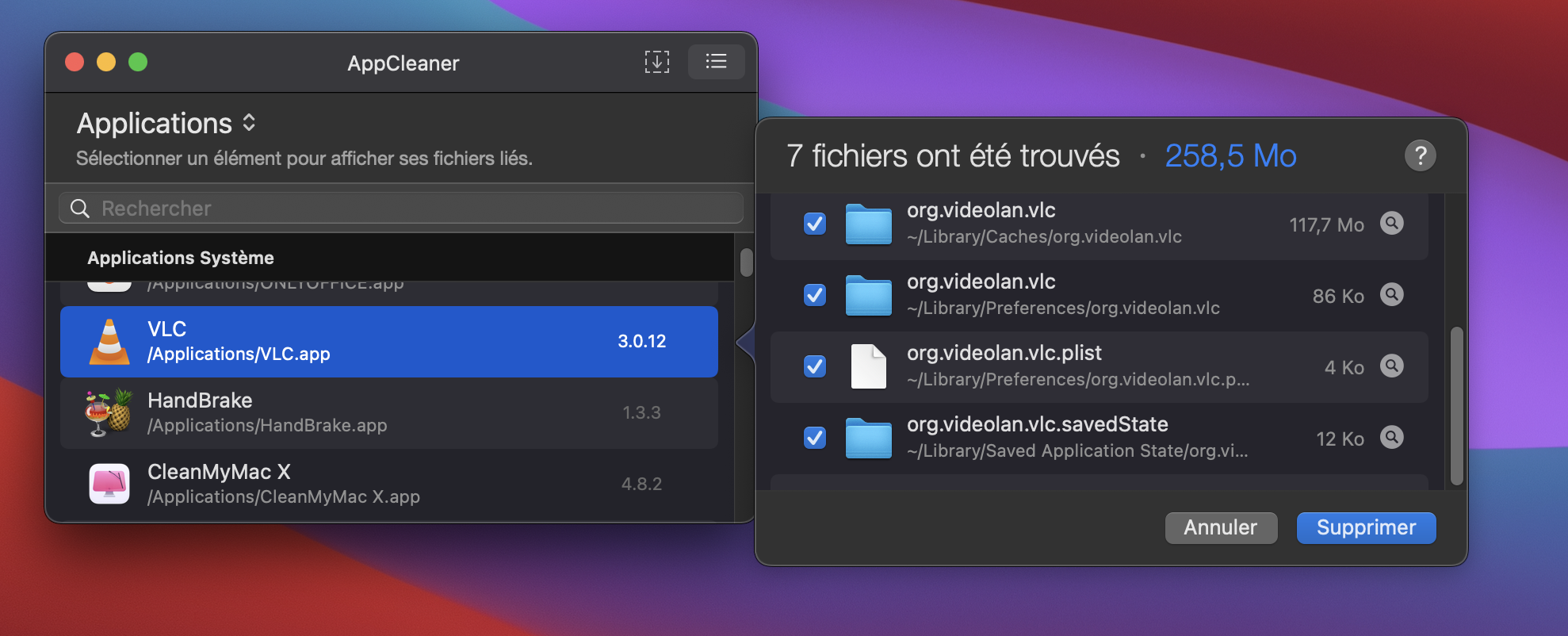The image size is (1568, 636).
Task: Select the HandBrake application row
Action: (389, 413)
